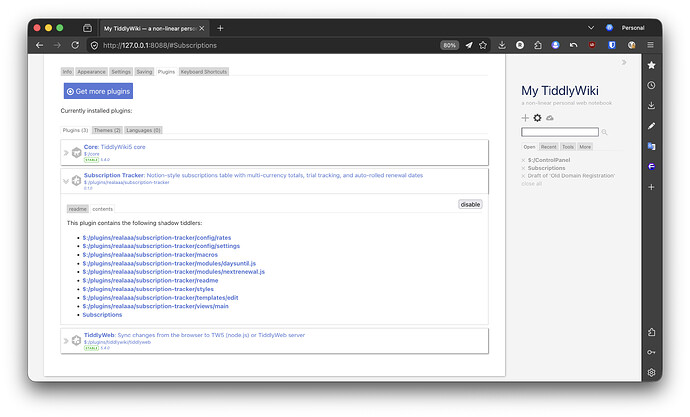Switch sidebar to Tools tab

pyautogui.click(x=568, y=147)
